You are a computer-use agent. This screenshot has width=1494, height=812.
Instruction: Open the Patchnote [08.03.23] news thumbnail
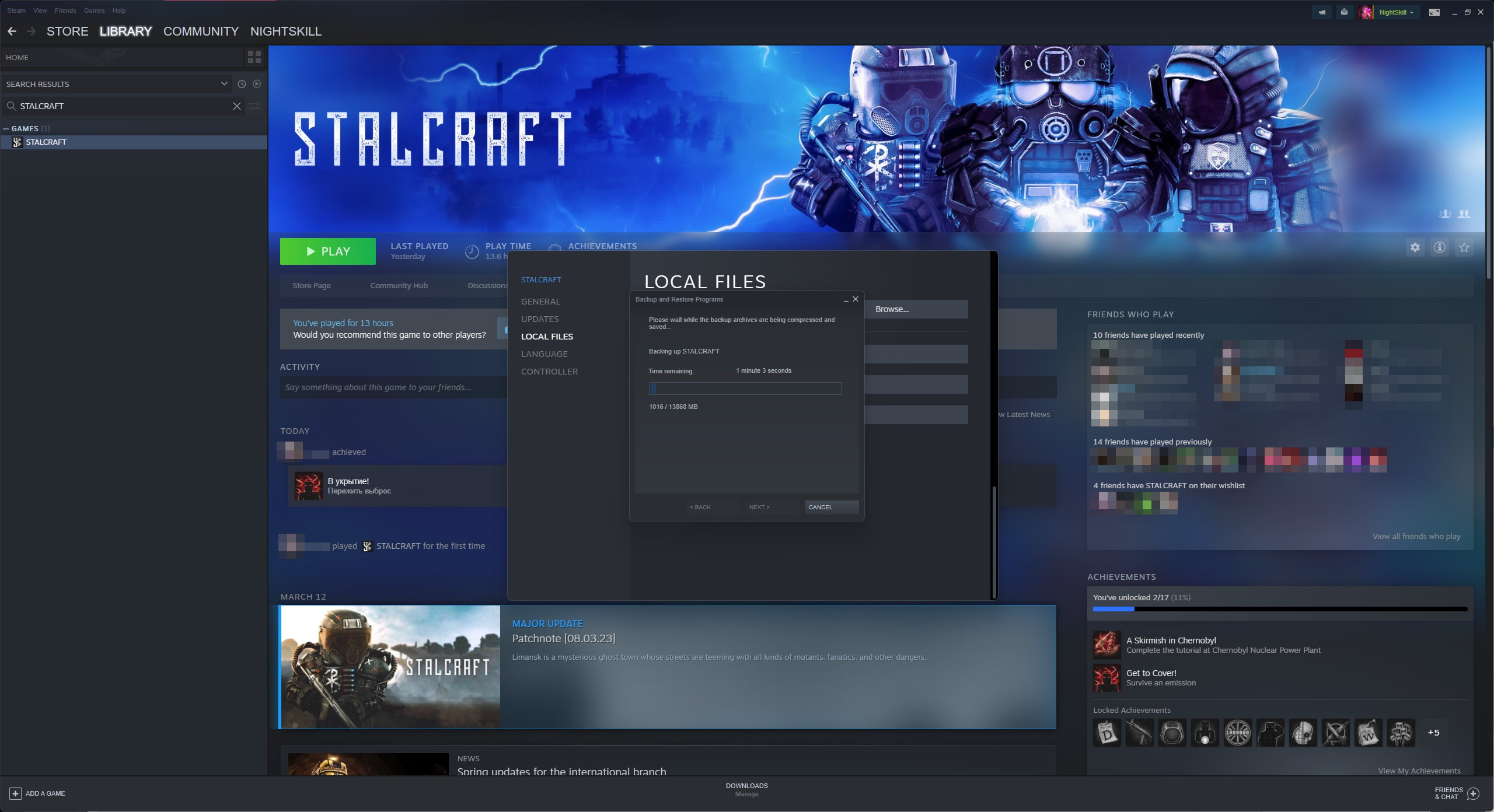pyautogui.click(x=390, y=667)
